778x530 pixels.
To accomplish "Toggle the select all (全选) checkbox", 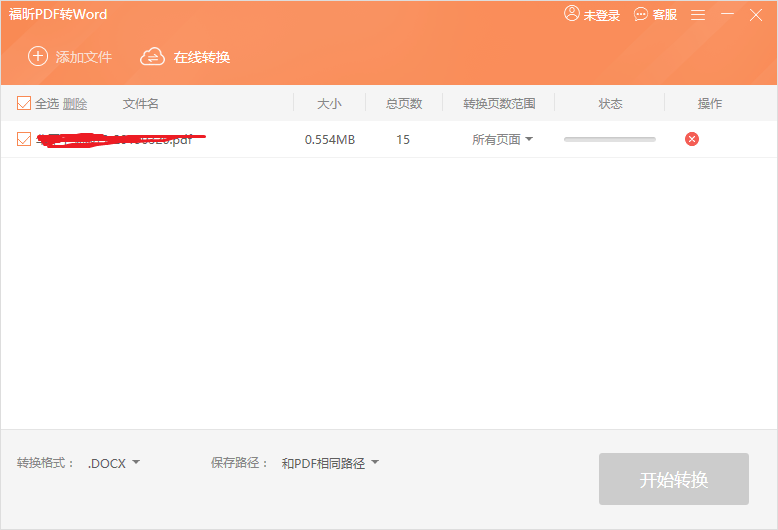I will coord(24,103).
